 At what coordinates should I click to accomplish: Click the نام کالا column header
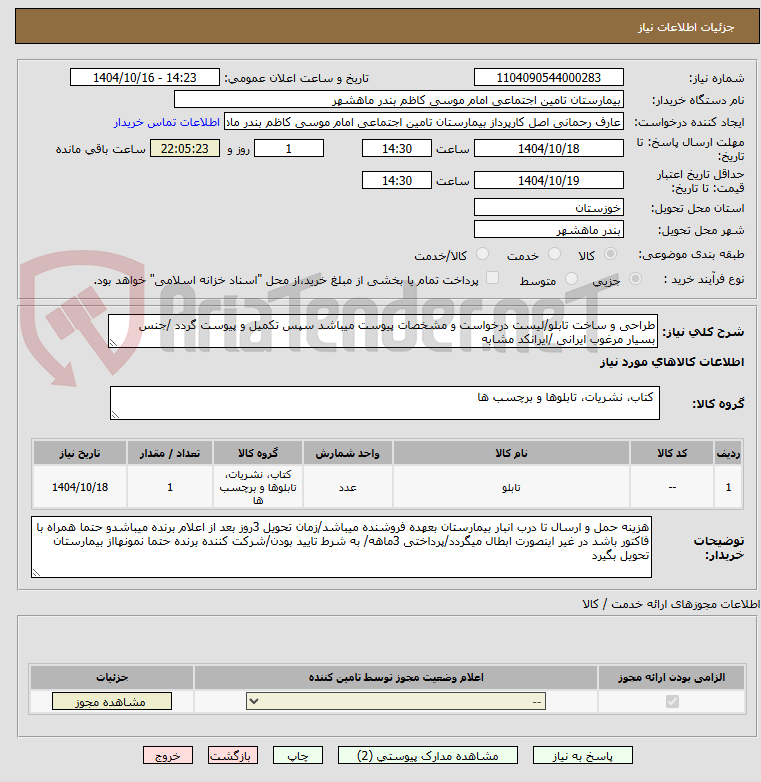(x=511, y=453)
